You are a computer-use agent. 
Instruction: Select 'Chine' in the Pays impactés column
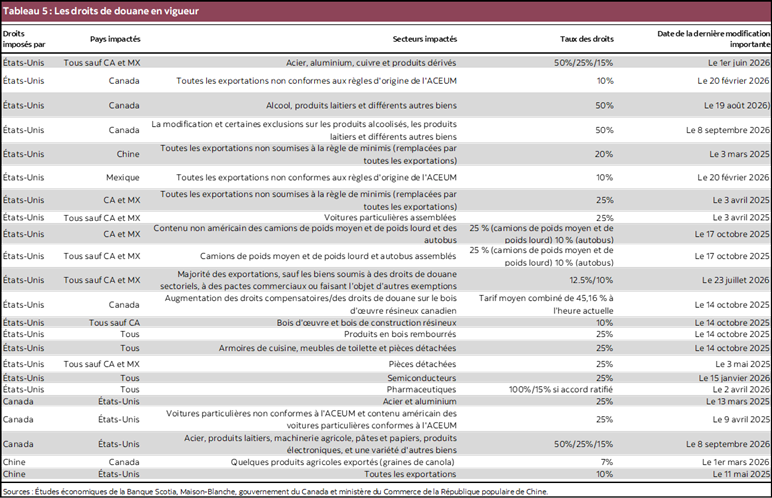coord(128,154)
